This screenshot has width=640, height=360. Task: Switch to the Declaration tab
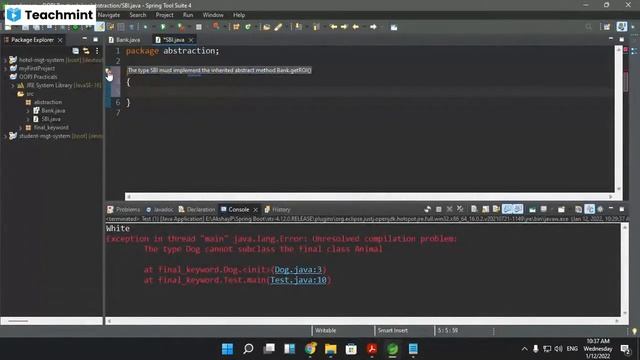197,209
